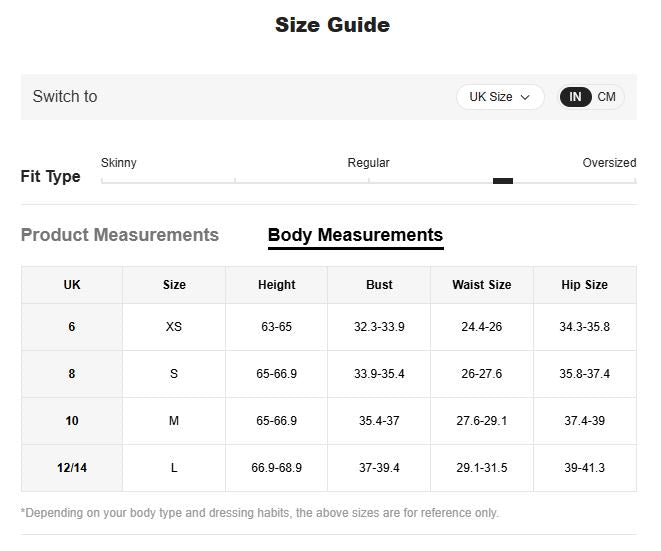Click the Oversized fit label

(609, 163)
